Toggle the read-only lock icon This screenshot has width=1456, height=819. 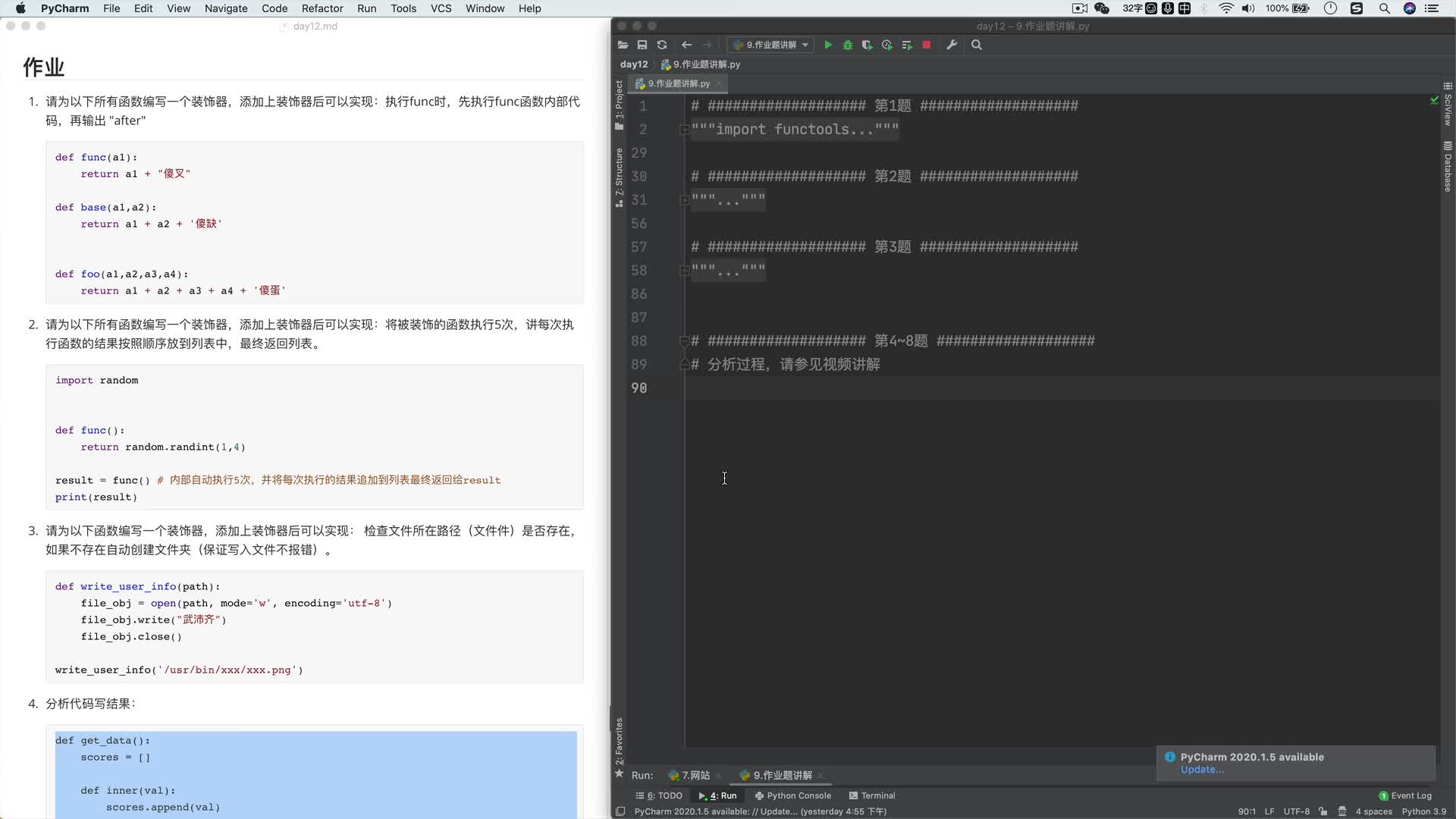pyautogui.click(x=1323, y=811)
